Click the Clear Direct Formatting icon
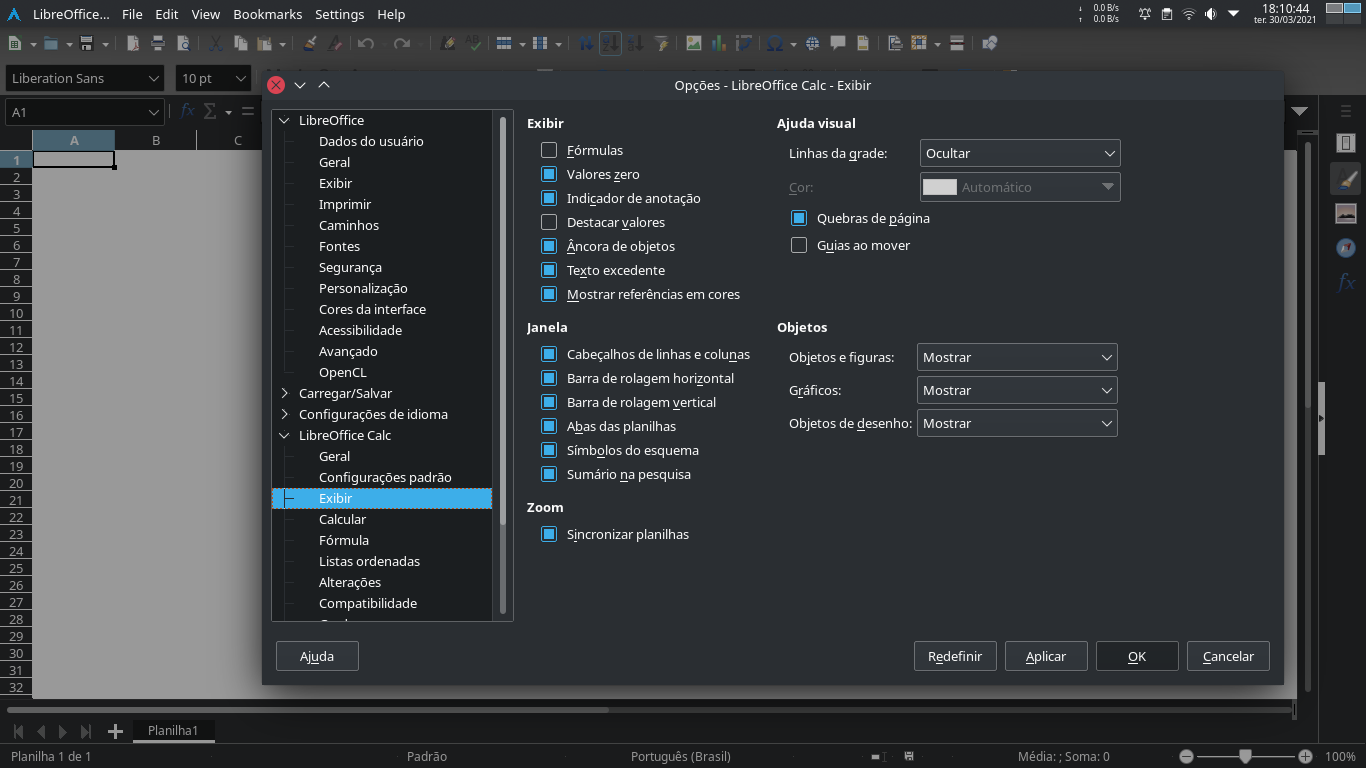This screenshot has width=1366, height=768. pos(335,44)
